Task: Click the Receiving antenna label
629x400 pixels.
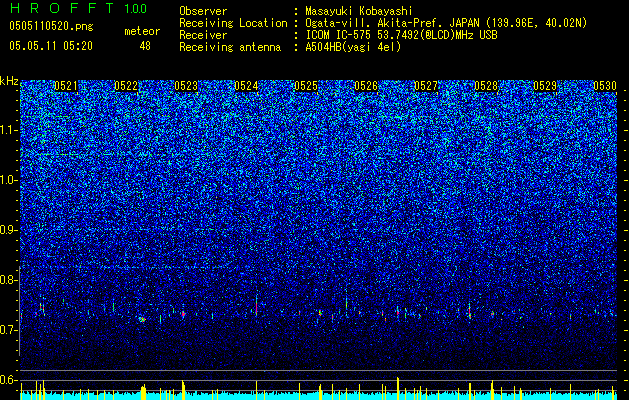Action: [x=230, y=47]
